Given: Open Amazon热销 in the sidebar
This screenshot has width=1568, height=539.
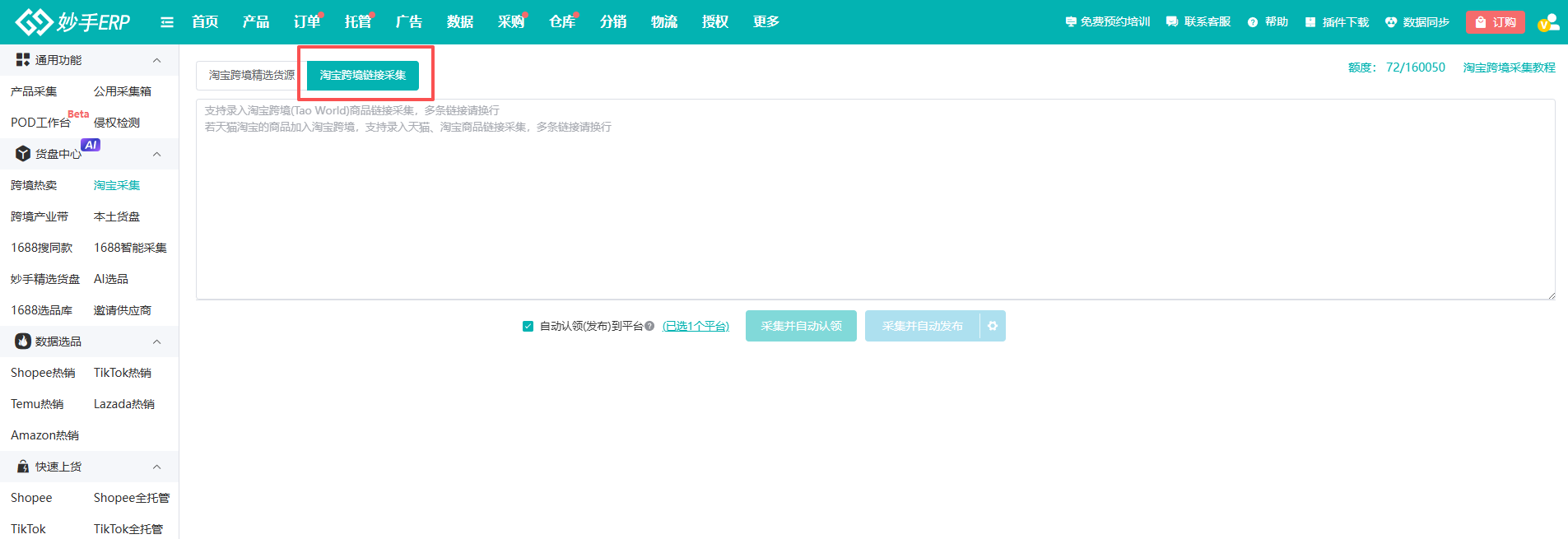Looking at the screenshot, I should 45,435.
